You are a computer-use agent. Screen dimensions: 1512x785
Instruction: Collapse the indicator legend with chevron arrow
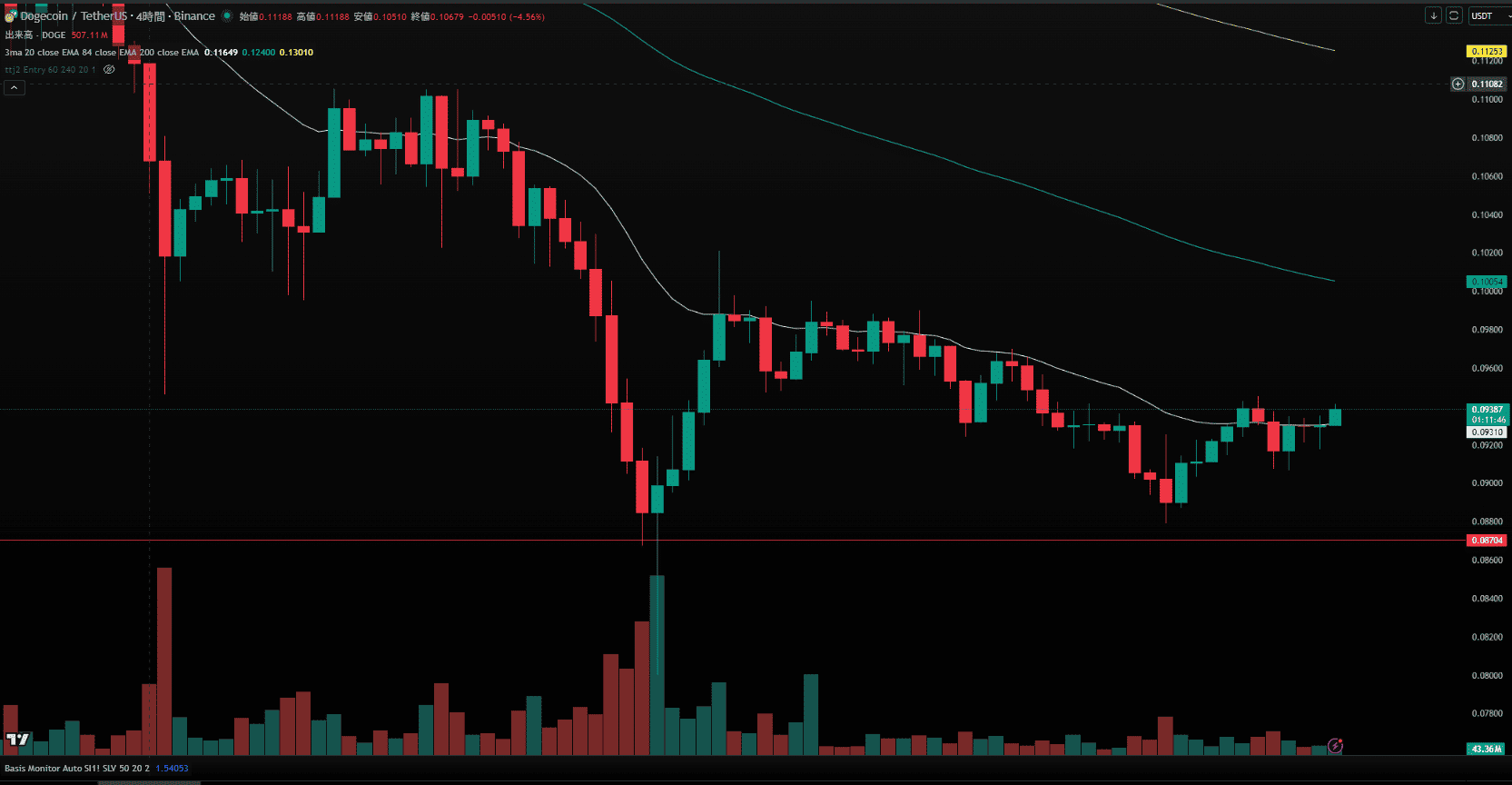point(15,88)
